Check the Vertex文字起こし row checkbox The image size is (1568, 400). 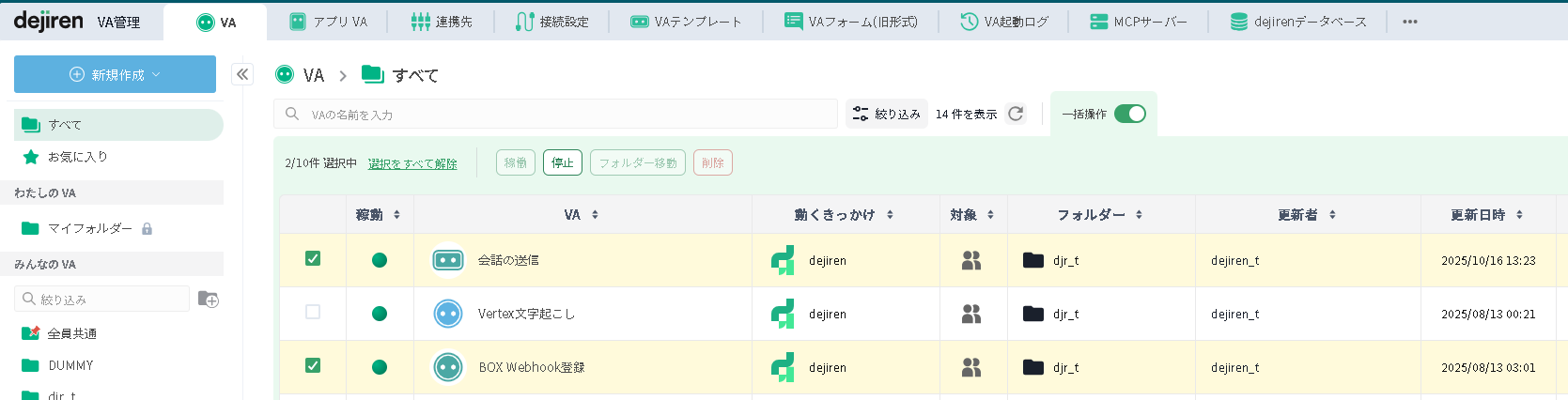(313, 312)
